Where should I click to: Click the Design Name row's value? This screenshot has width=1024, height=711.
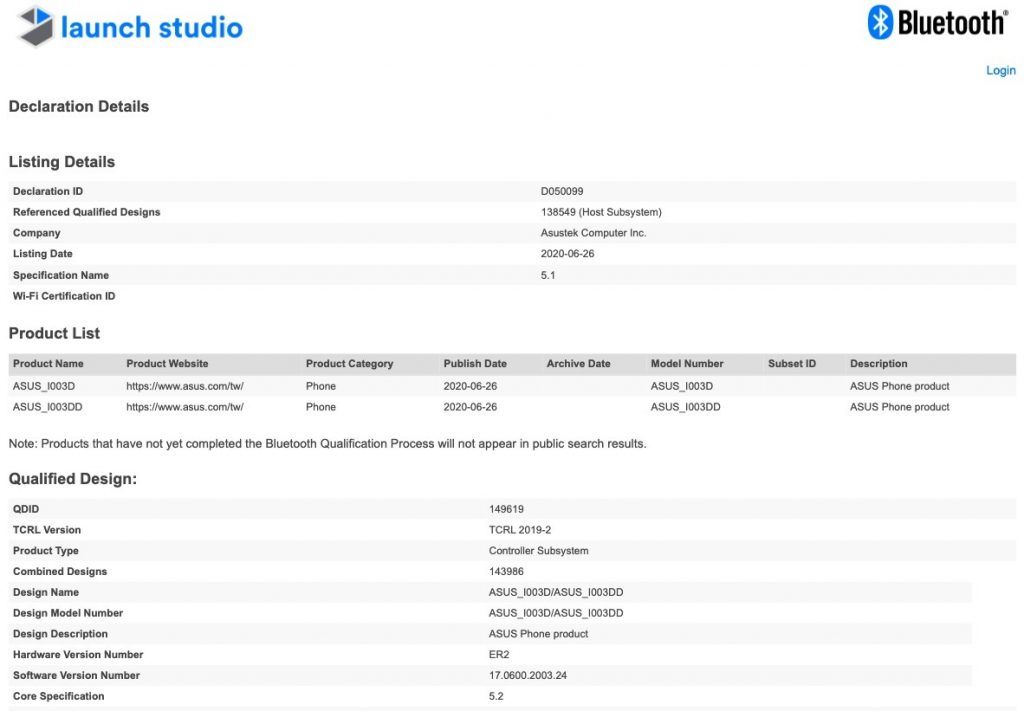pos(556,592)
